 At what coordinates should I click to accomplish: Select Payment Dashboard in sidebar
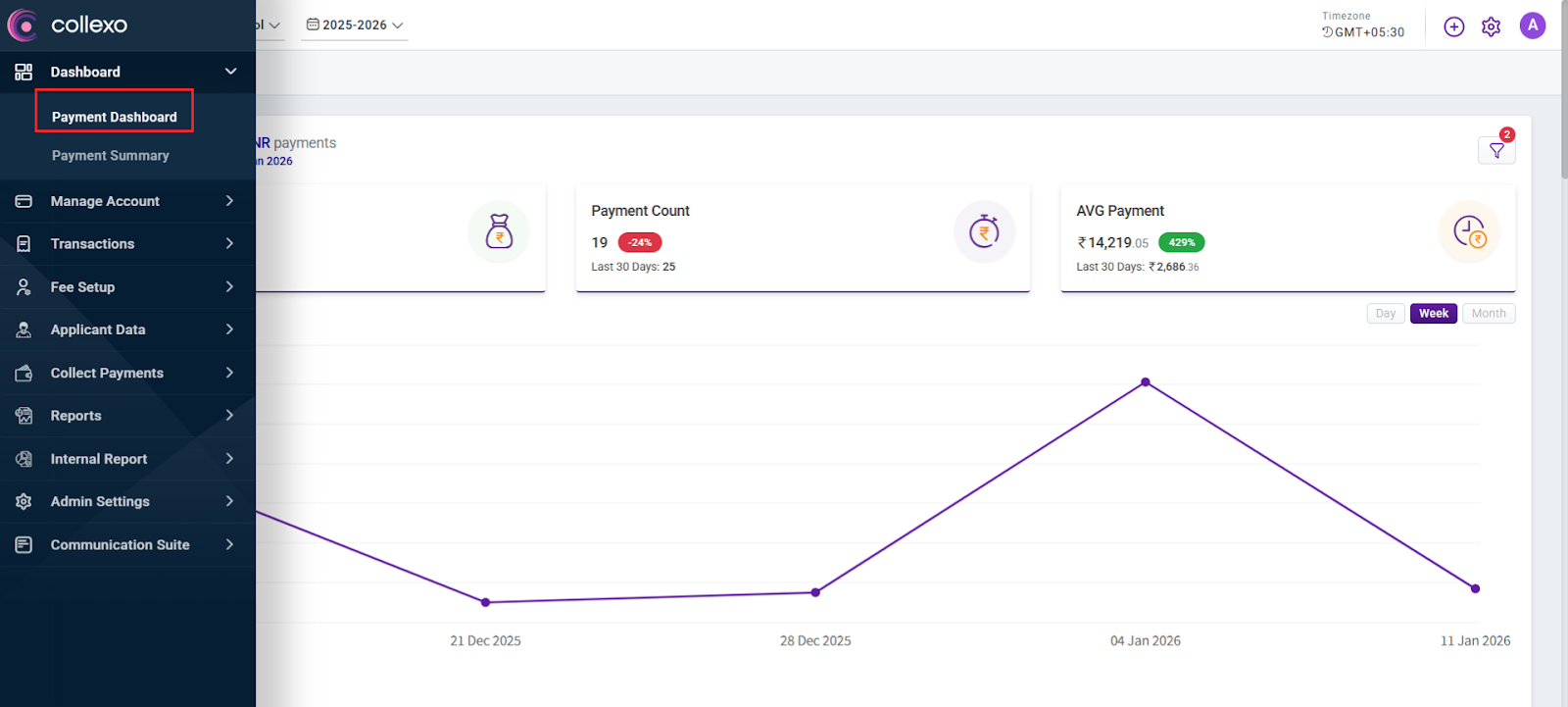tap(115, 117)
